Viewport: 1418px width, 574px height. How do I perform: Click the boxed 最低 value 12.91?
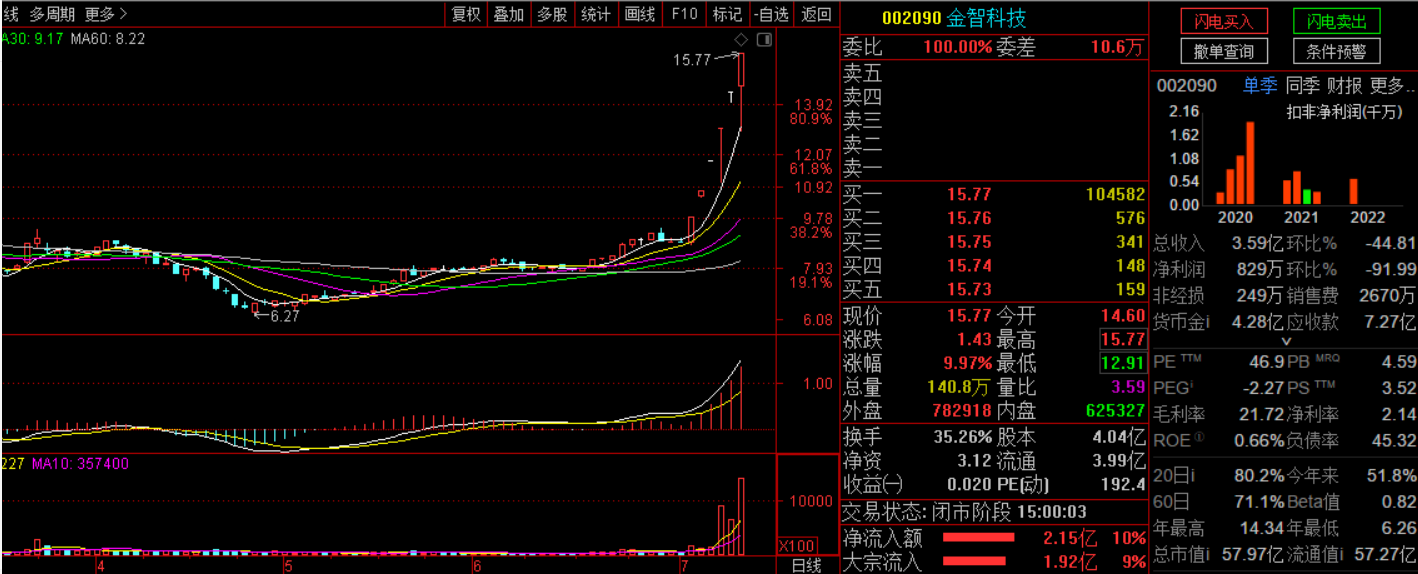point(1122,363)
